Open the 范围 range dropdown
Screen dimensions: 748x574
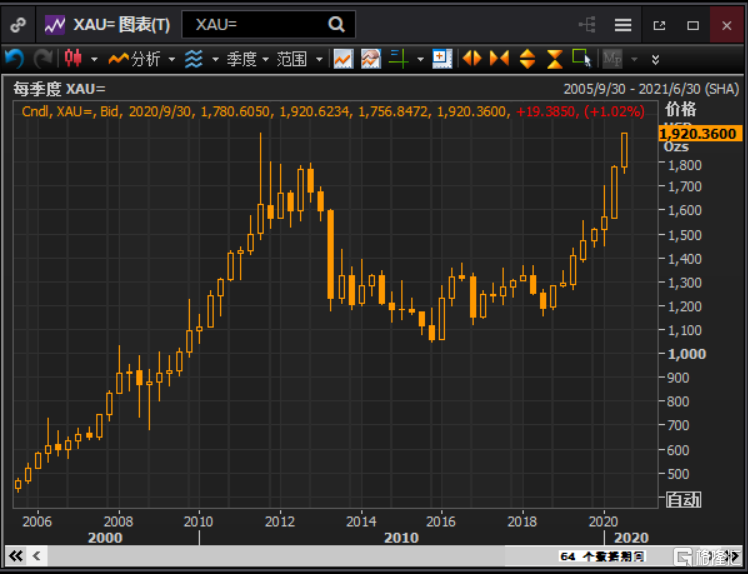[x=299, y=59]
